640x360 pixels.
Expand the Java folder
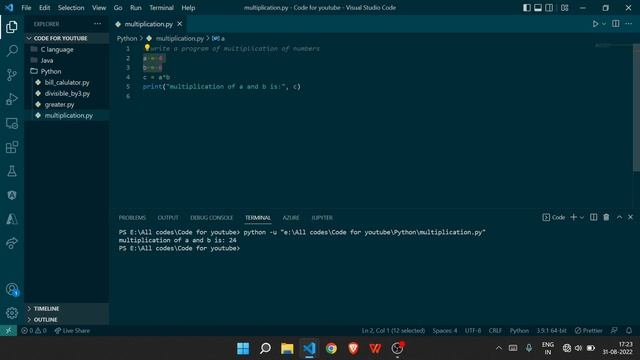(67, 60)
